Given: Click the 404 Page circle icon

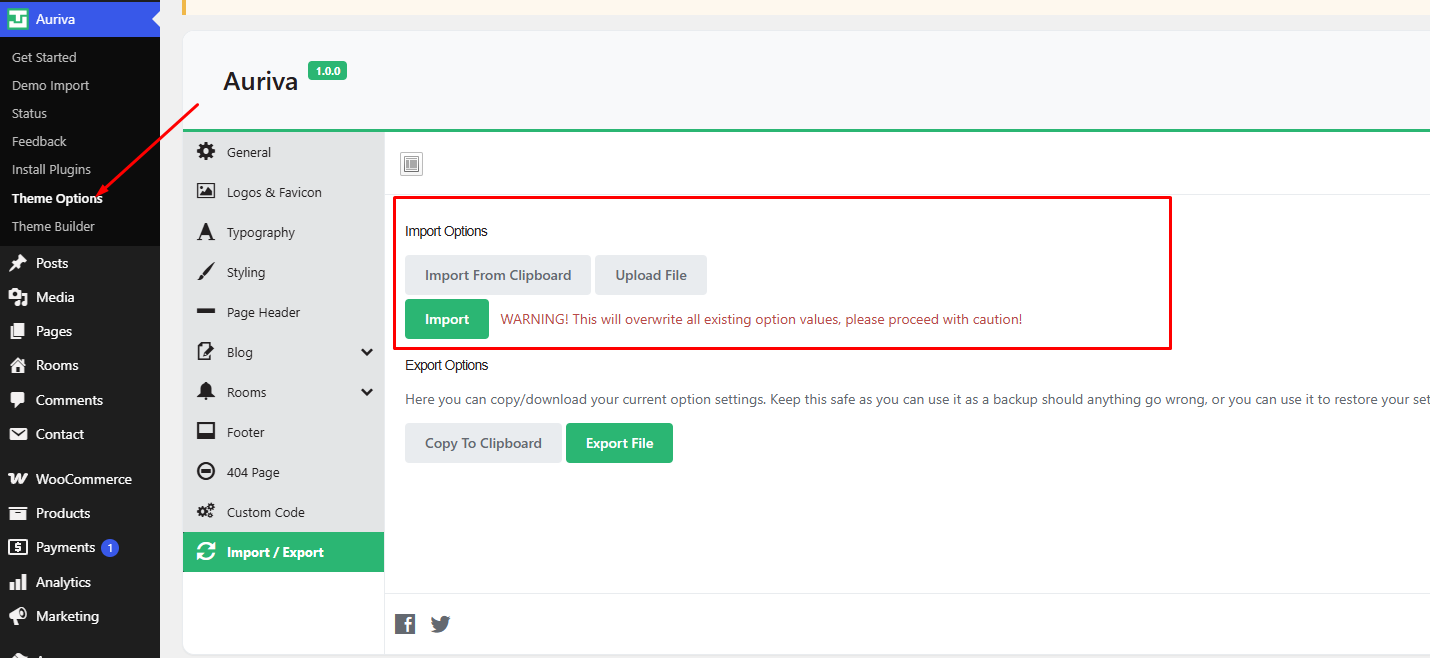Looking at the screenshot, I should tap(206, 471).
